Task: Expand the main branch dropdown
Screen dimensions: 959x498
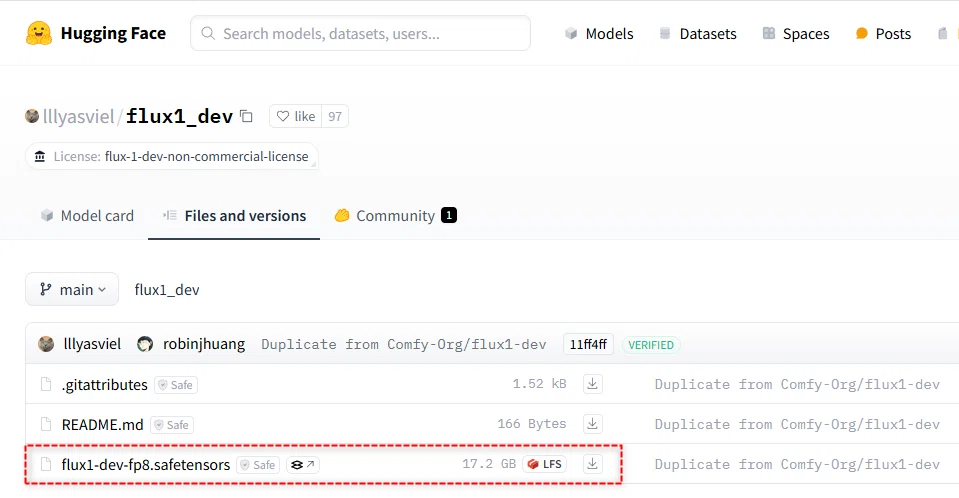Action: [72, 289]
